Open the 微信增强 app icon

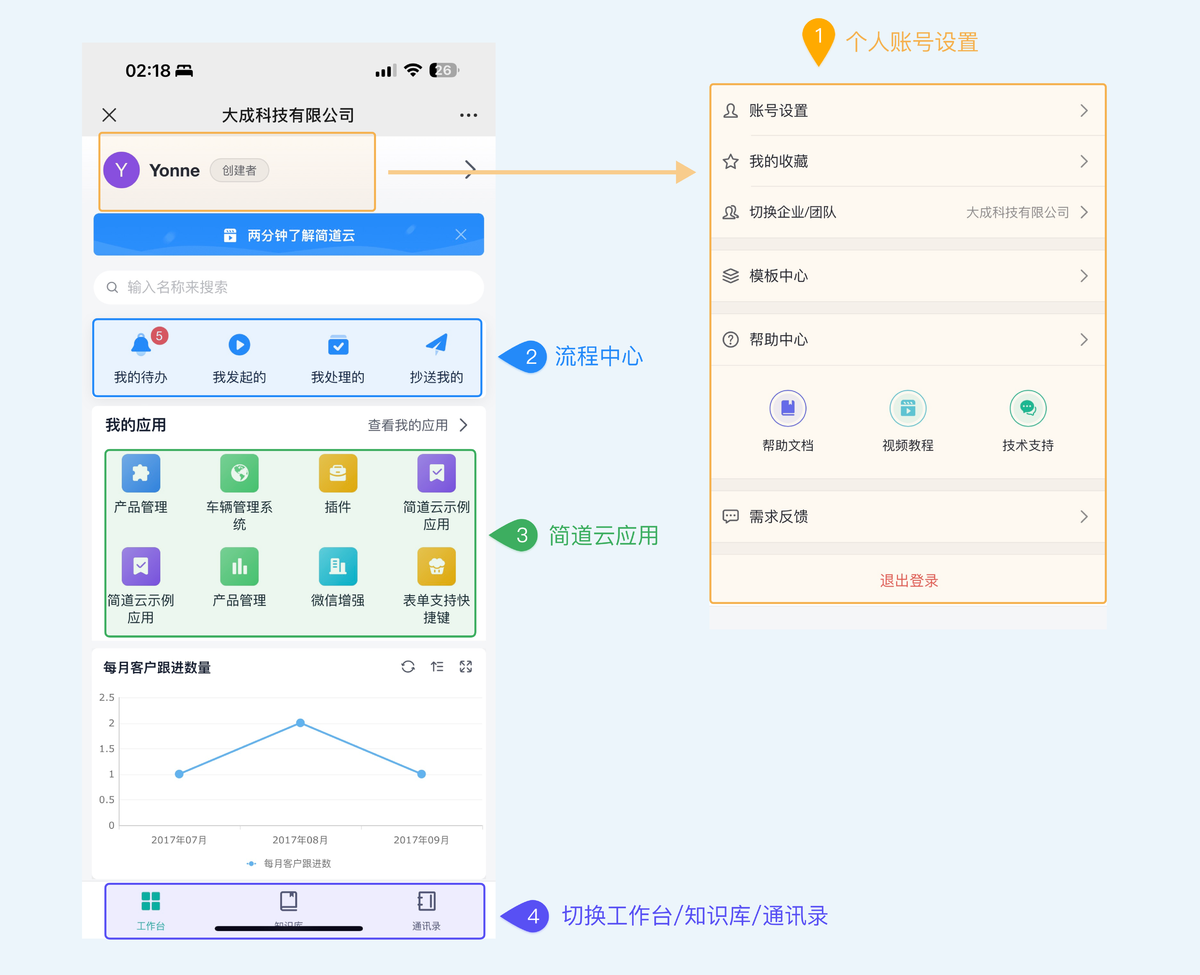click(x=337, y=566)
